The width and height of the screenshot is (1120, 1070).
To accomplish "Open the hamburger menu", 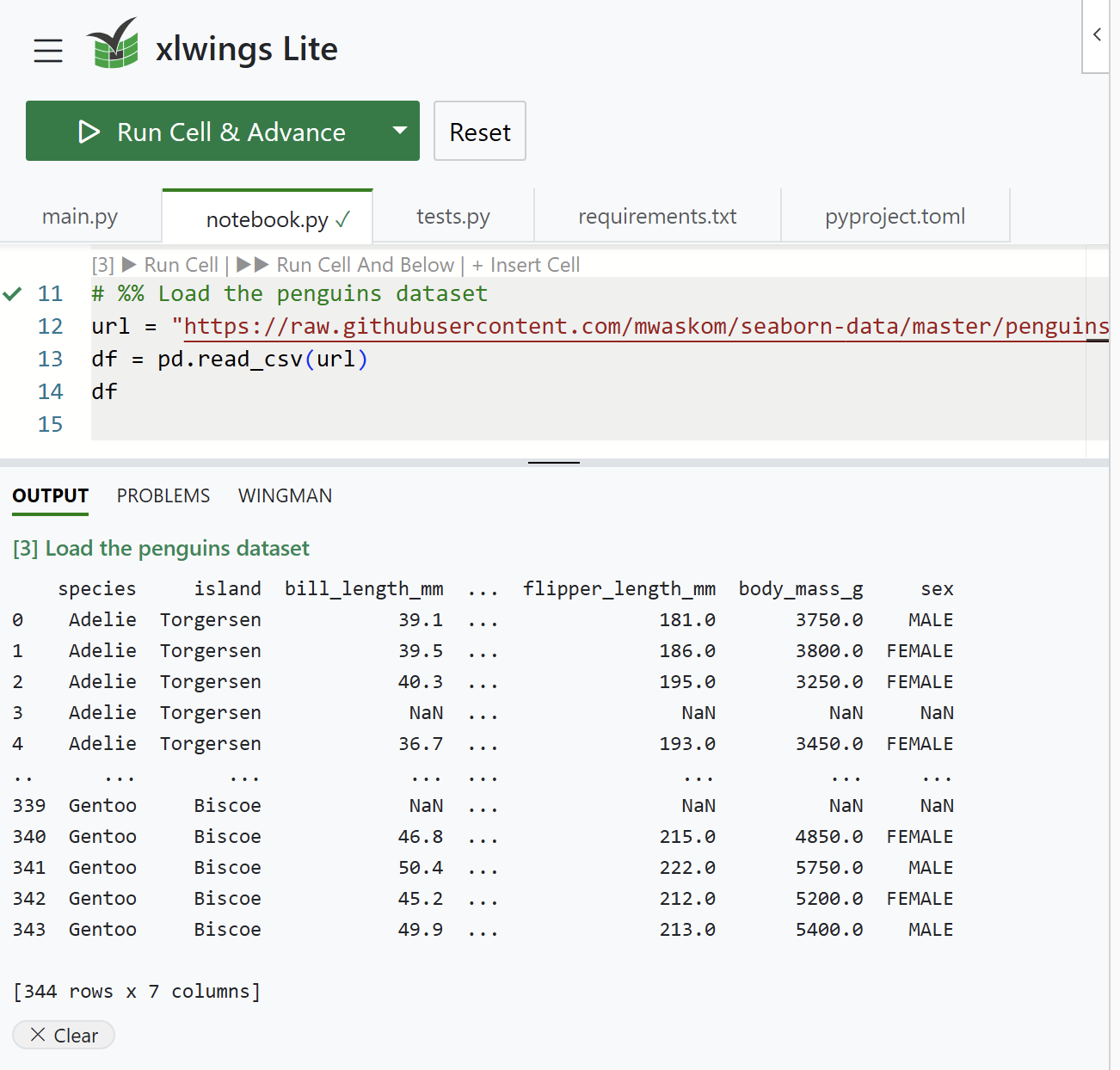I will [x=48, y=51].
